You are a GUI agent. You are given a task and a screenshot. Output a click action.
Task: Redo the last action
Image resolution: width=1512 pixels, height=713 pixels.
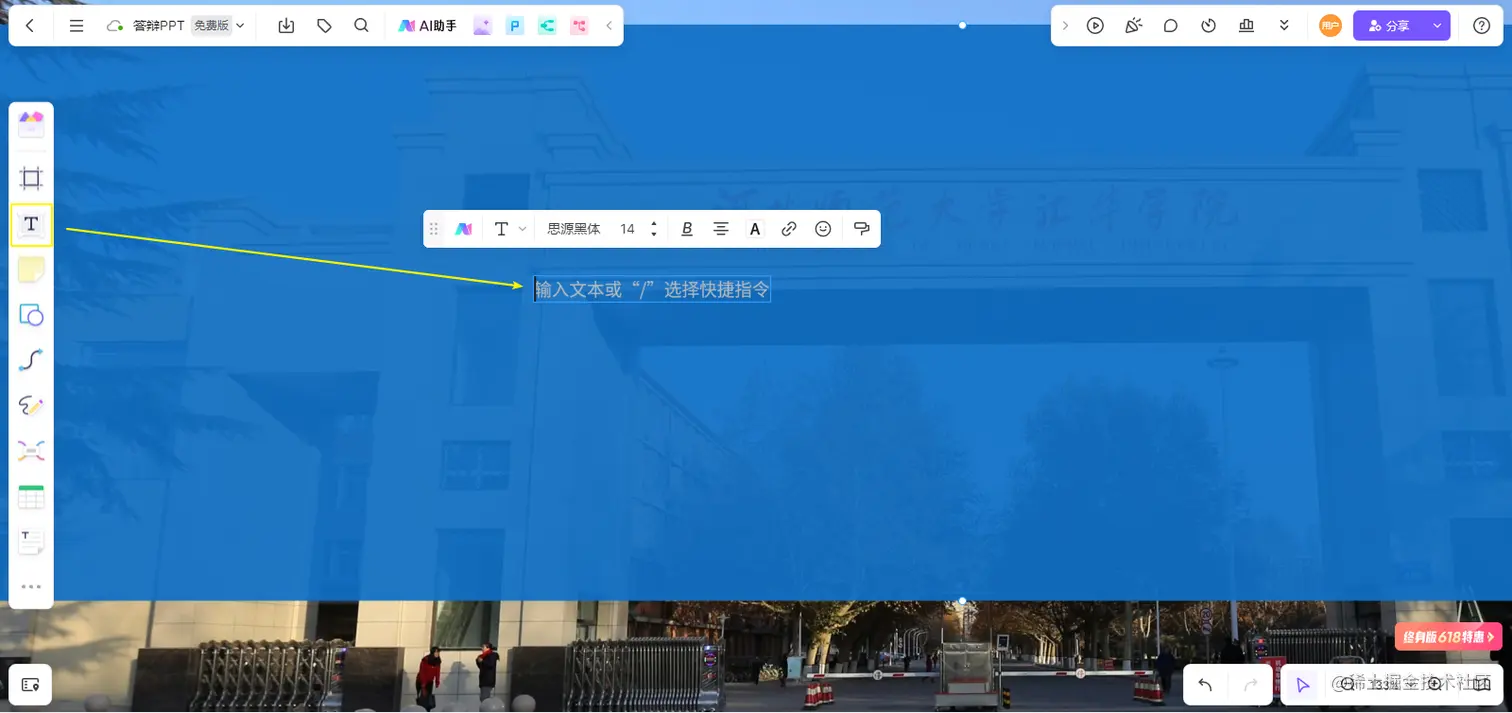1250,685
